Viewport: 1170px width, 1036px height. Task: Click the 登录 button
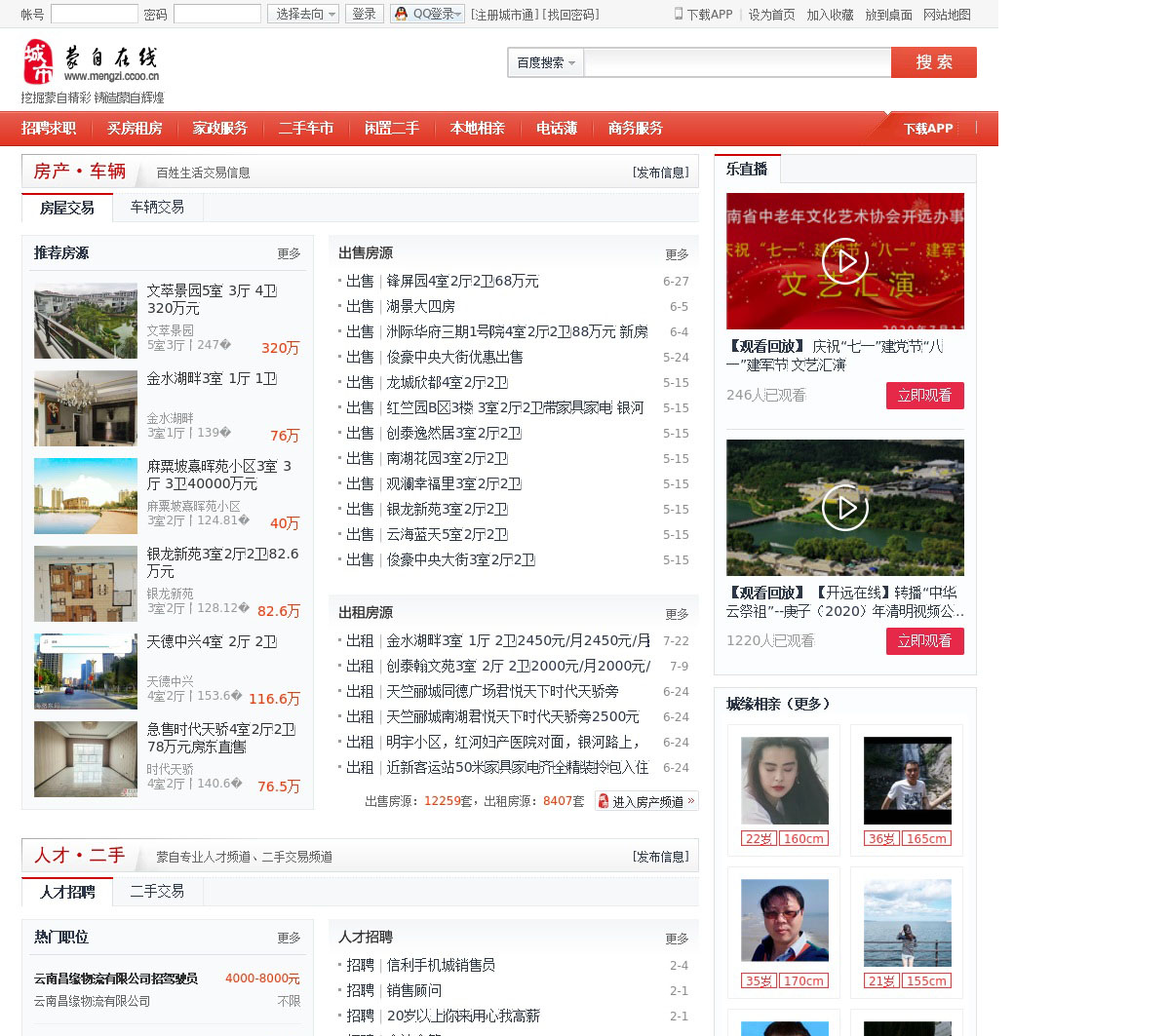tap(364, 14)
